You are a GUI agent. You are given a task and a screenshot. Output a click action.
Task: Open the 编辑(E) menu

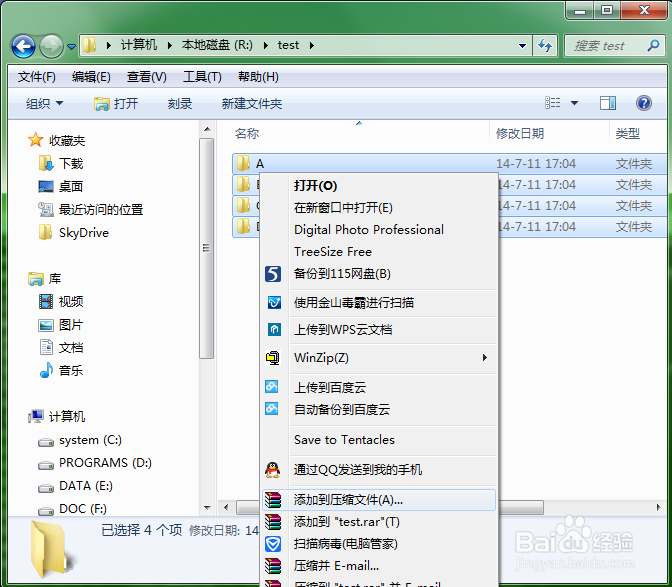click(x=91, y=77)
